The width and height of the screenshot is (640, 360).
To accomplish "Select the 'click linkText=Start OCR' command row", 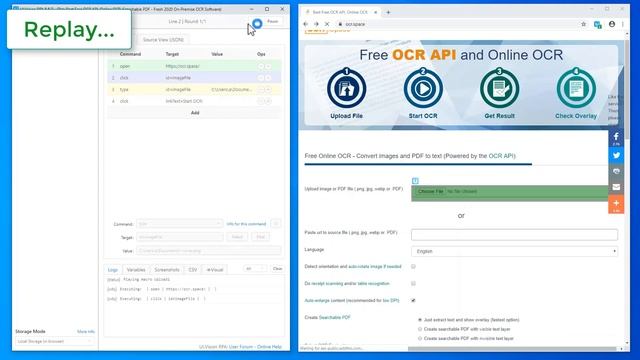I will point(195,101).
